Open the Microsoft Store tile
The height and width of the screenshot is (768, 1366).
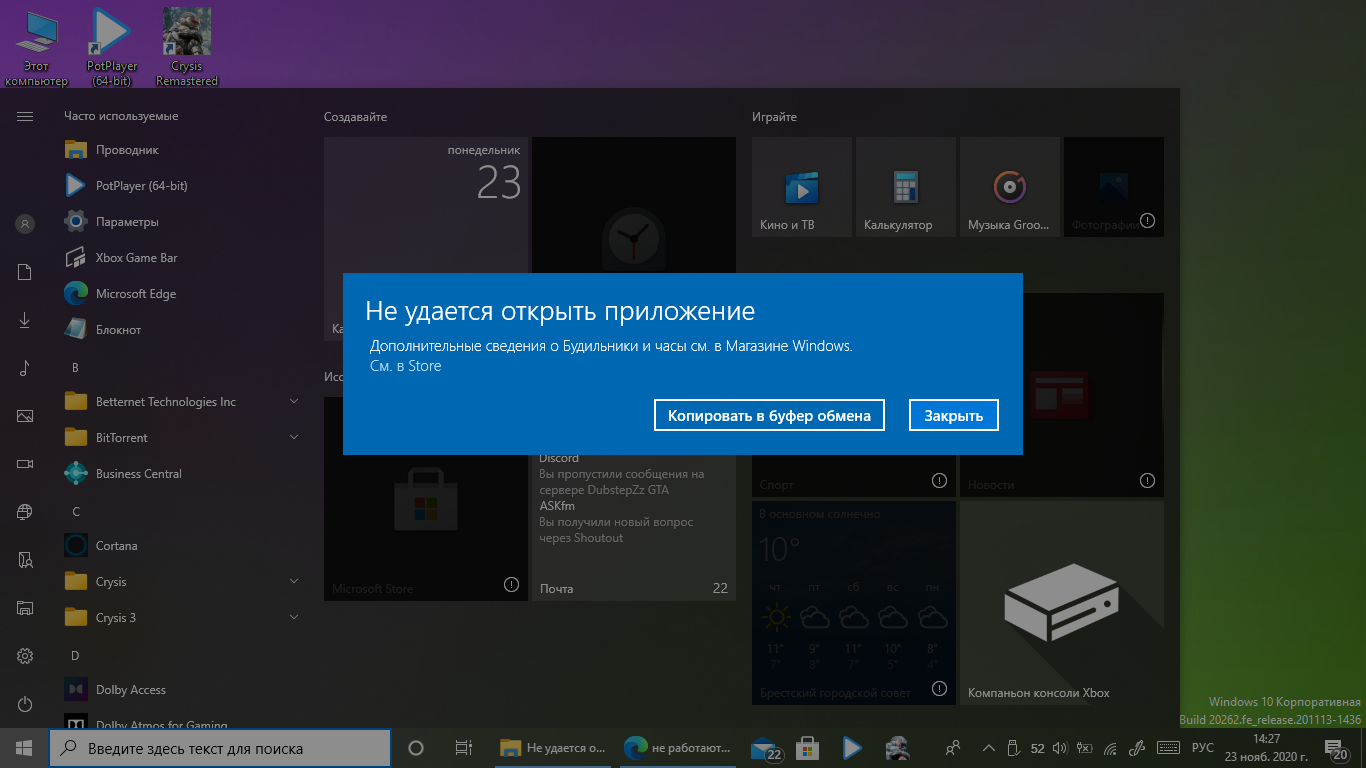coord(426,499)
